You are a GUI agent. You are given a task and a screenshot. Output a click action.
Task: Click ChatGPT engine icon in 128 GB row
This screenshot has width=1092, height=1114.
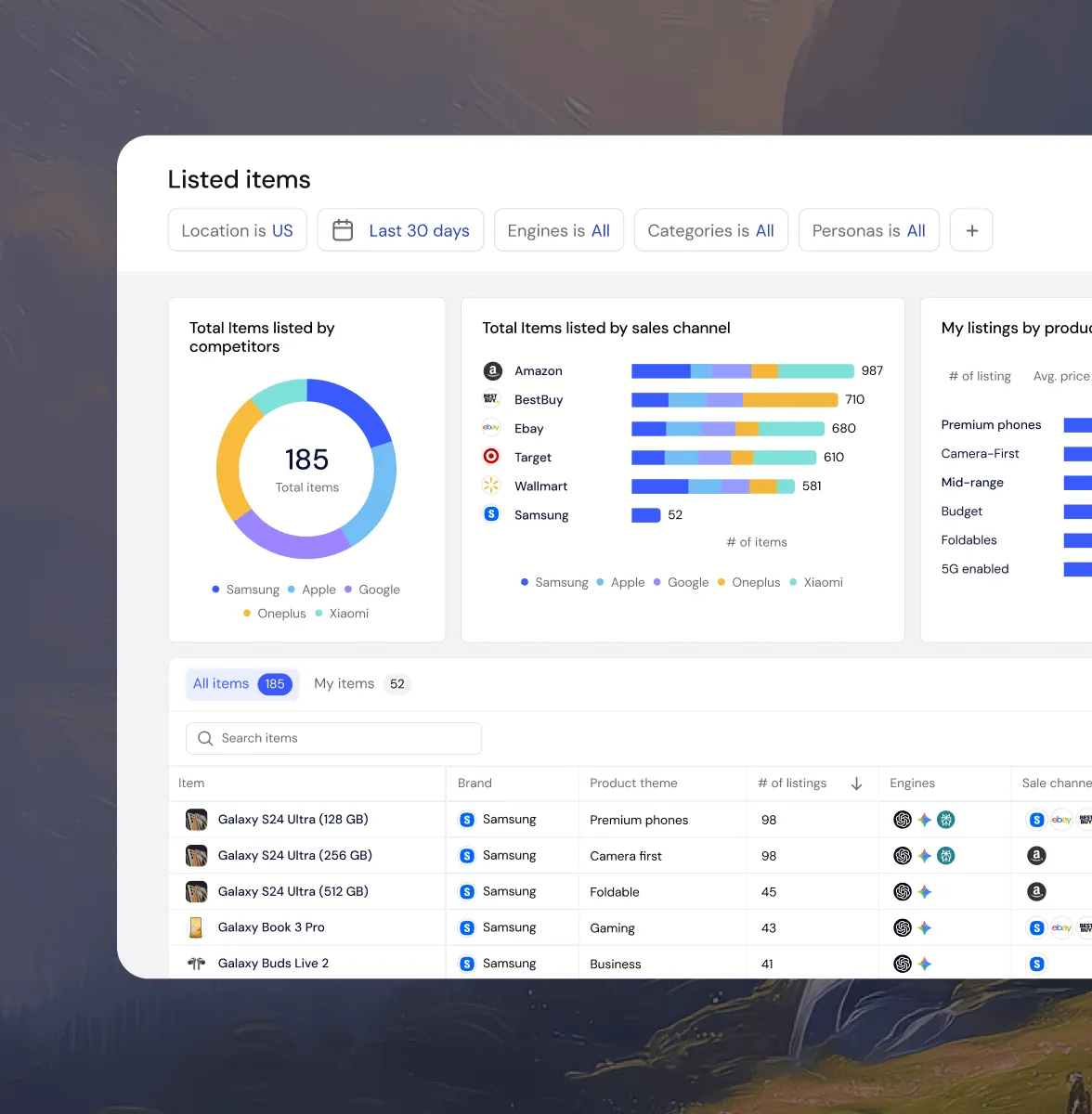[x=903, y=820]
